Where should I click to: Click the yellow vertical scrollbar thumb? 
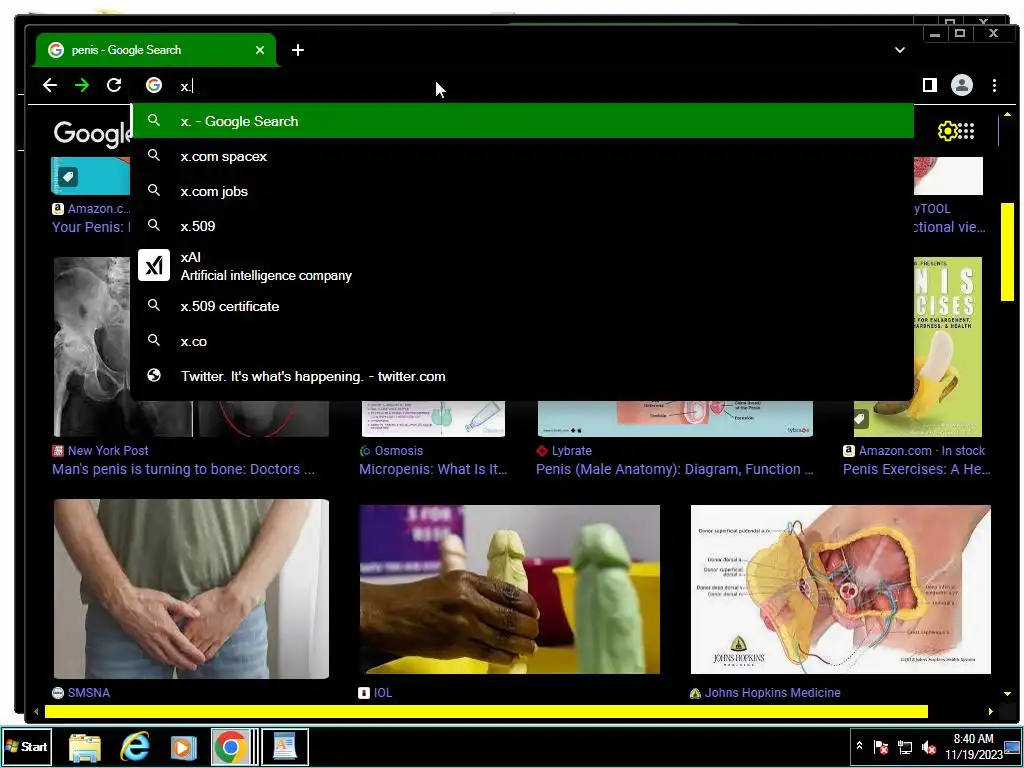tap(1007, 251)
